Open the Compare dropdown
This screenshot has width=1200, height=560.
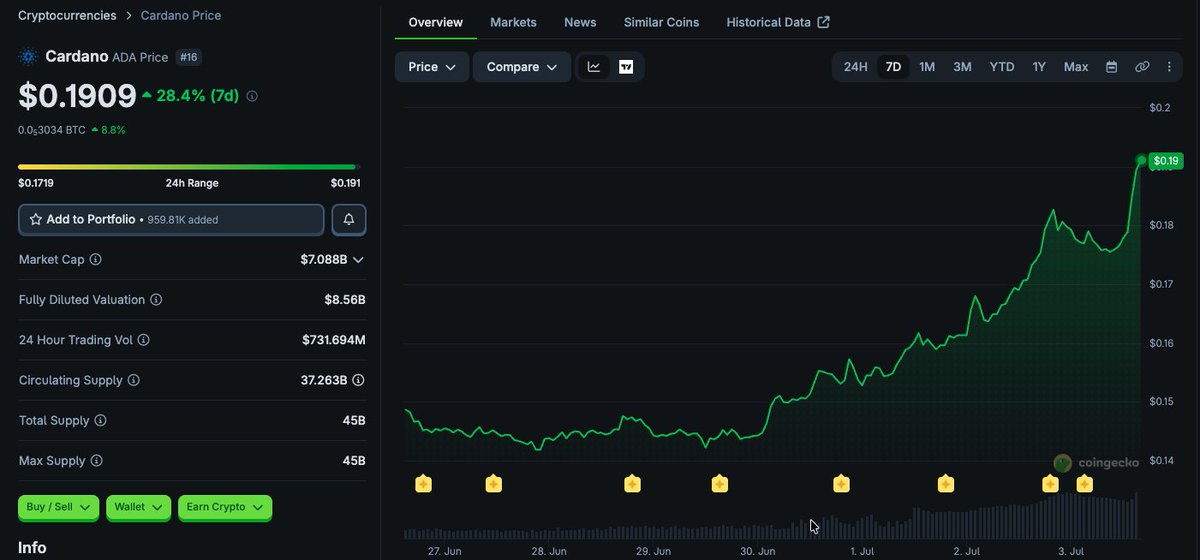pos(522,67)
